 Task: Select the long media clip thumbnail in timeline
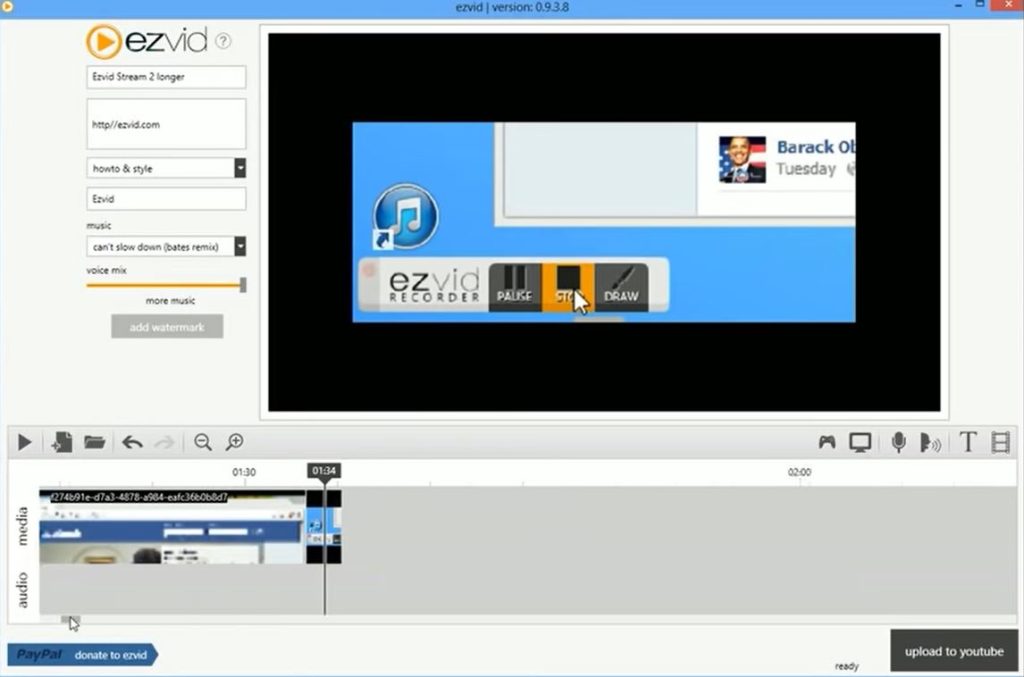tap(172, 527)
